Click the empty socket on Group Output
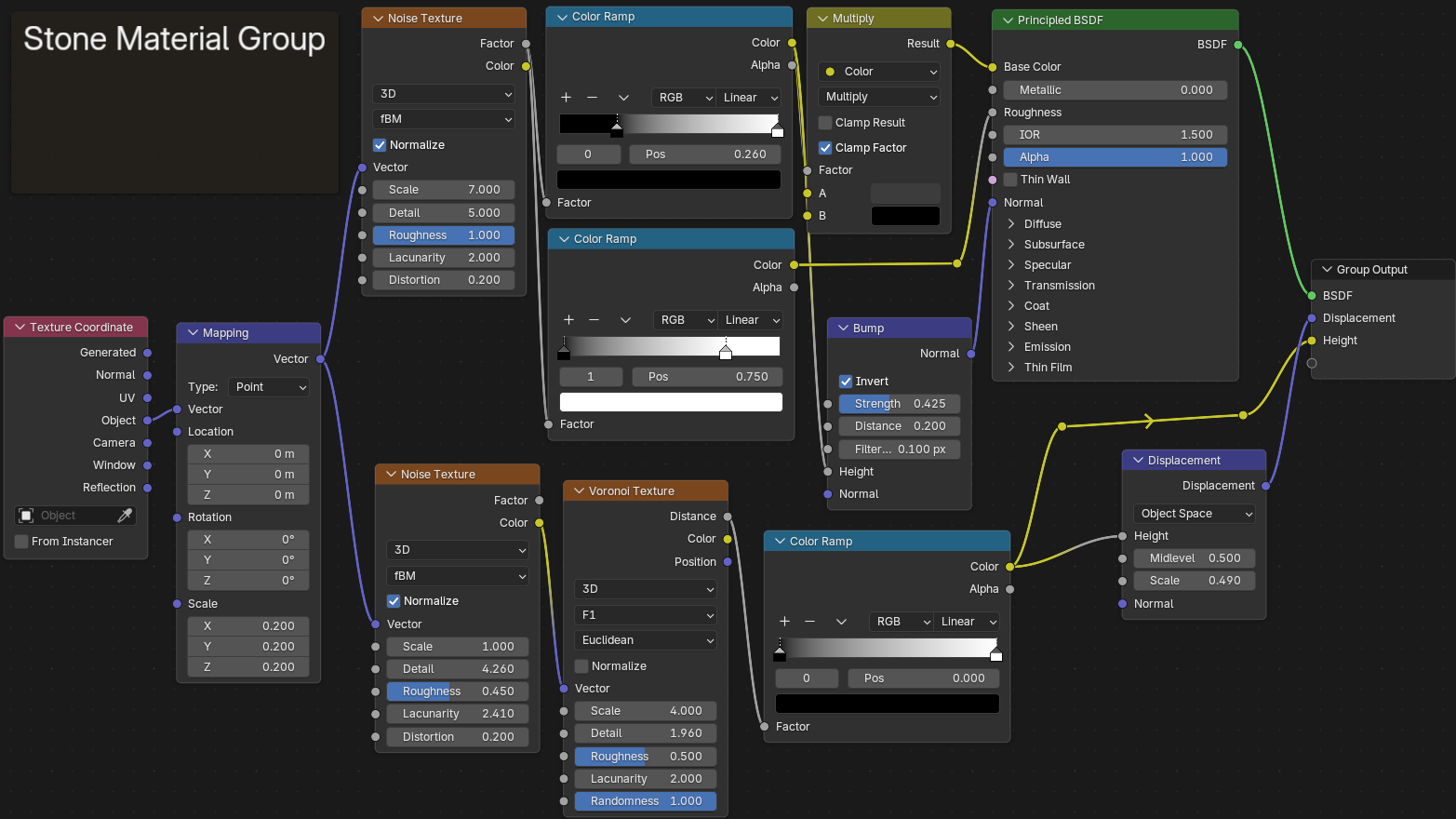This screenshot has height=819, width=1456. pos(1312,364)
